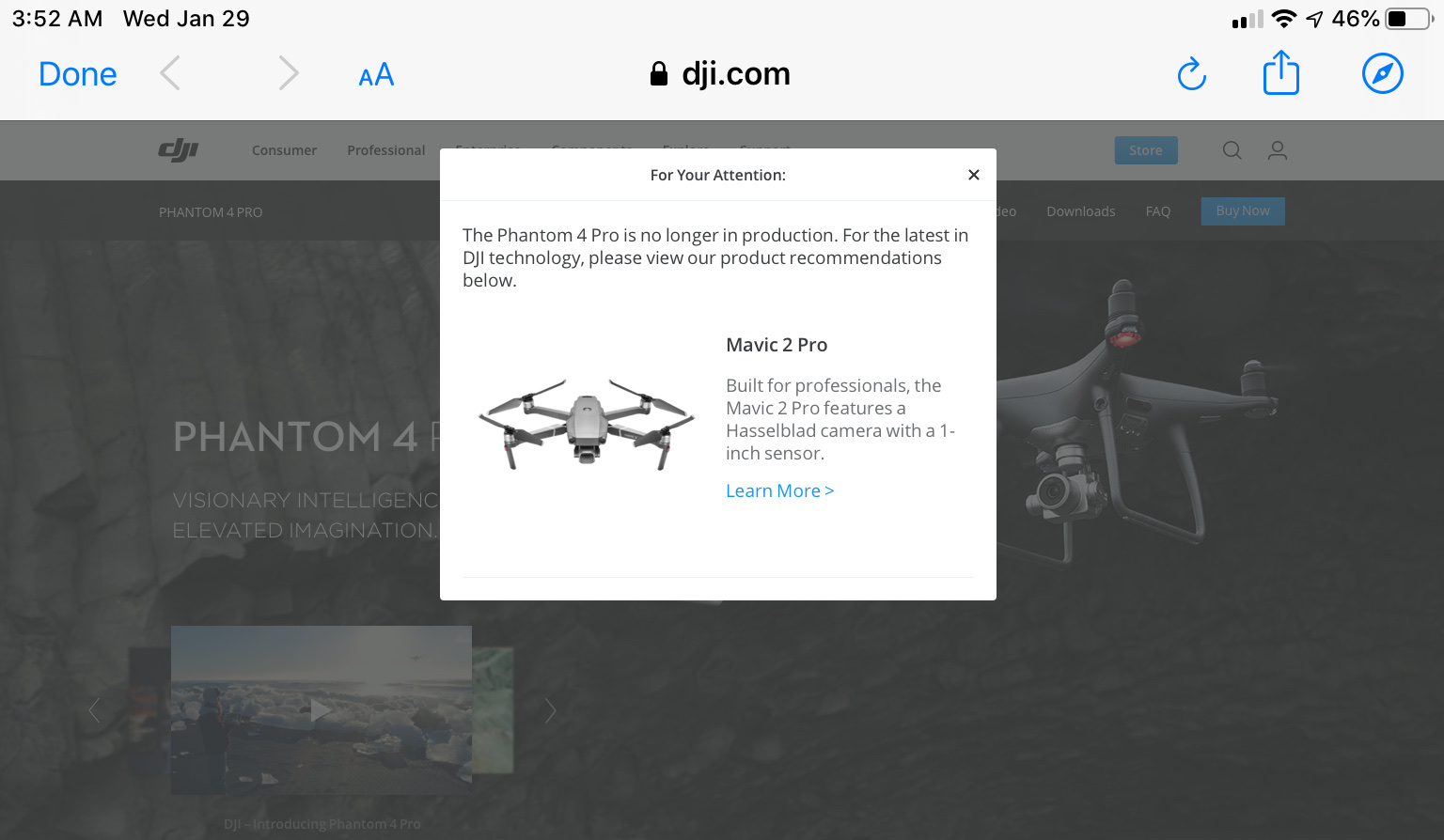This screenshot has width=1444, height=840.
Task: Show previous video in carousel
Action: tap(94, 711)
